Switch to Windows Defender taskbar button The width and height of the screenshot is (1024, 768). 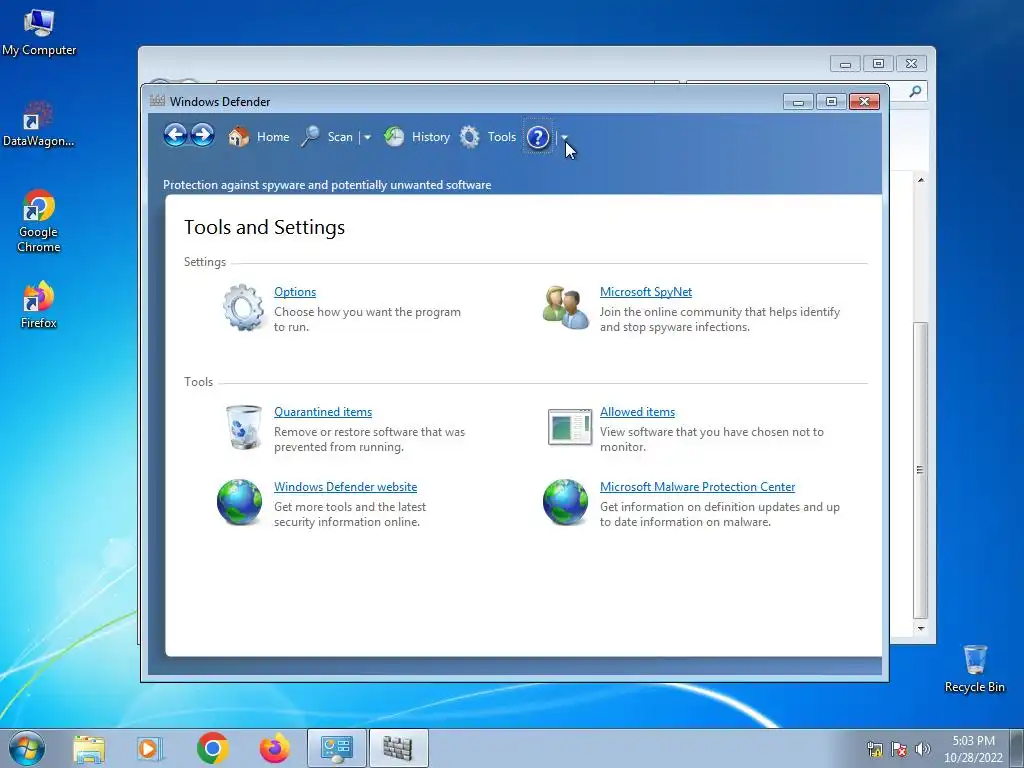click(x=398, y=748)
